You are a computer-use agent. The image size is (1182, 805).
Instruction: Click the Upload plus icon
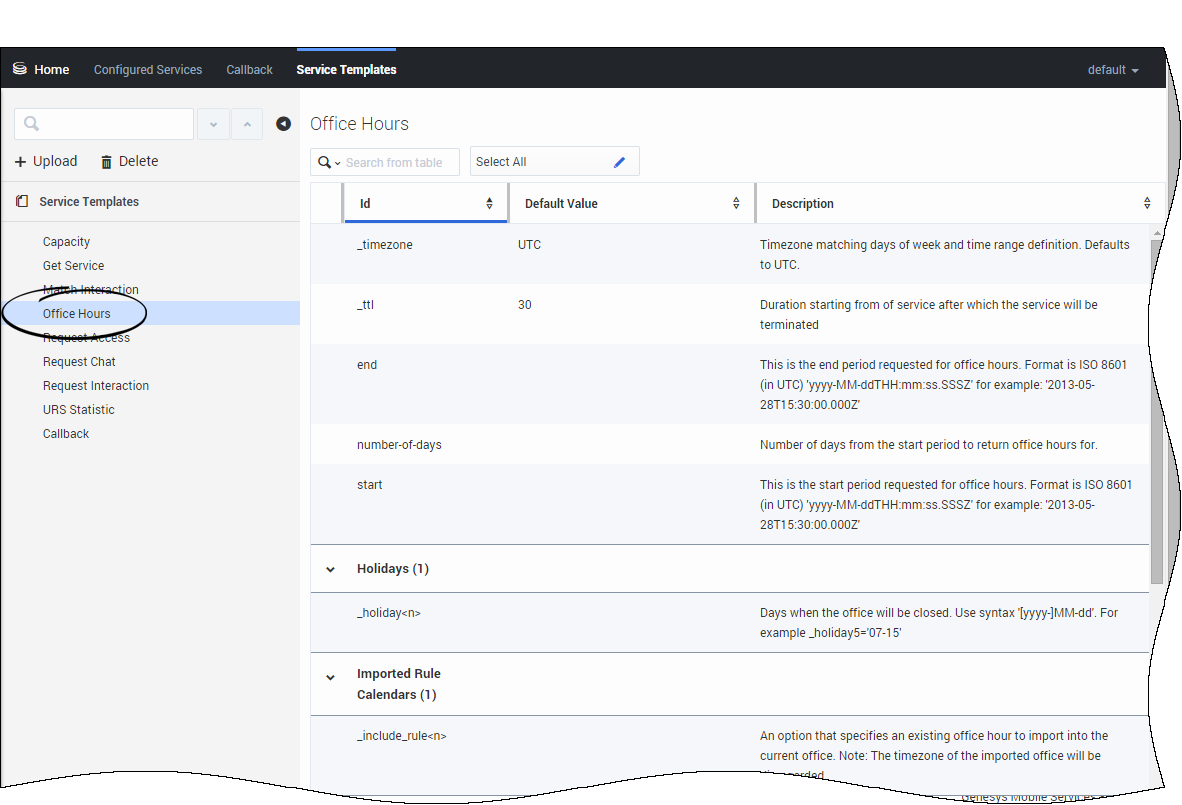click(21, 162)
